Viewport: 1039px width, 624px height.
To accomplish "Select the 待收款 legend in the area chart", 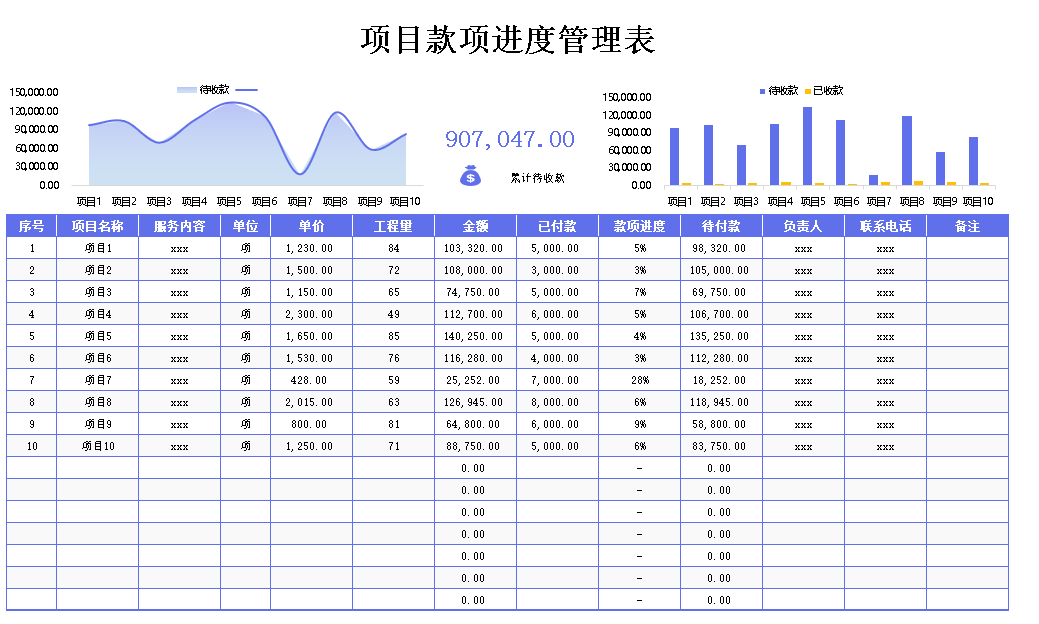I will tap(216, 90).
